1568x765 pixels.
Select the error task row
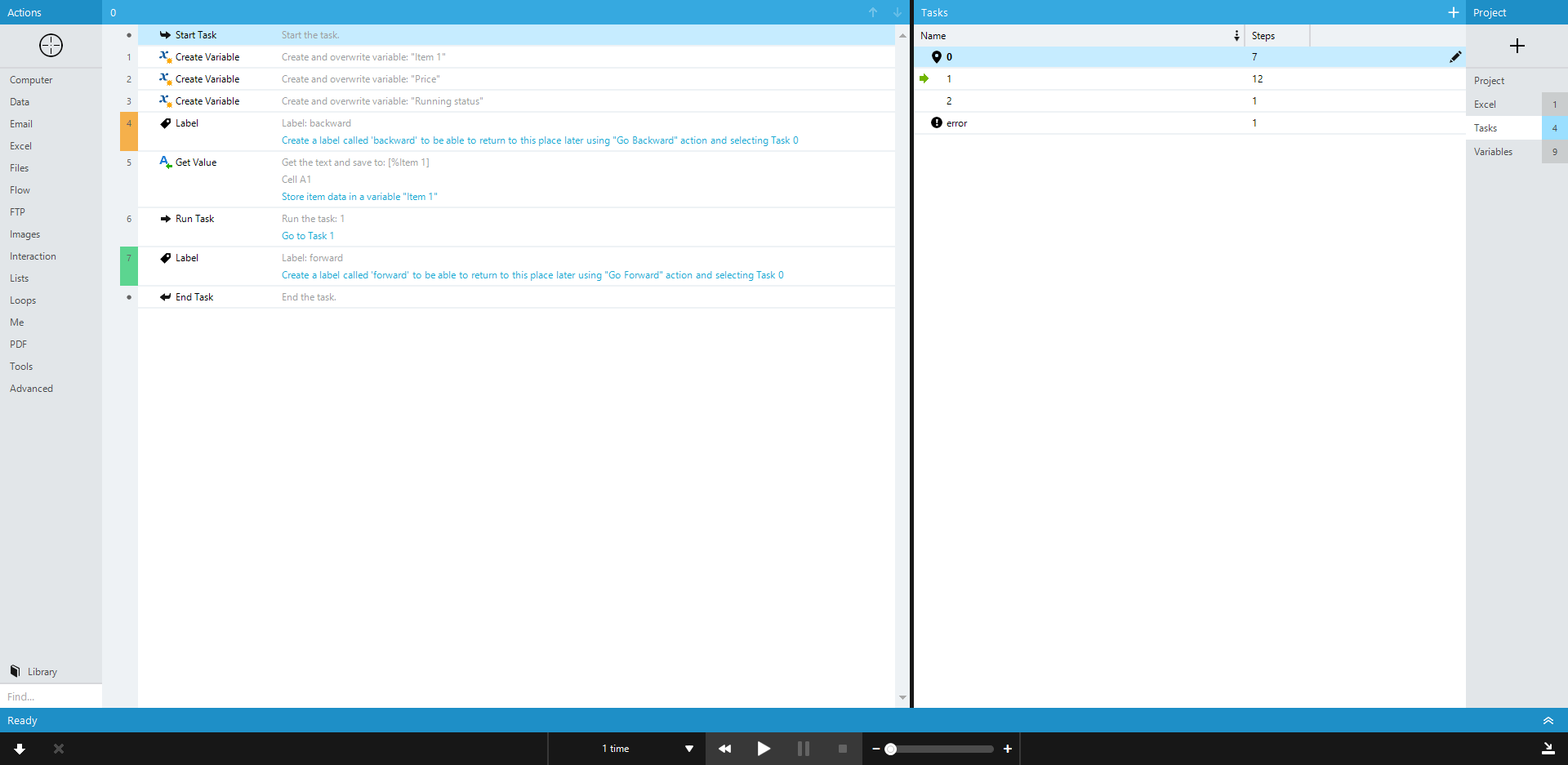(x=1189, y=123)
